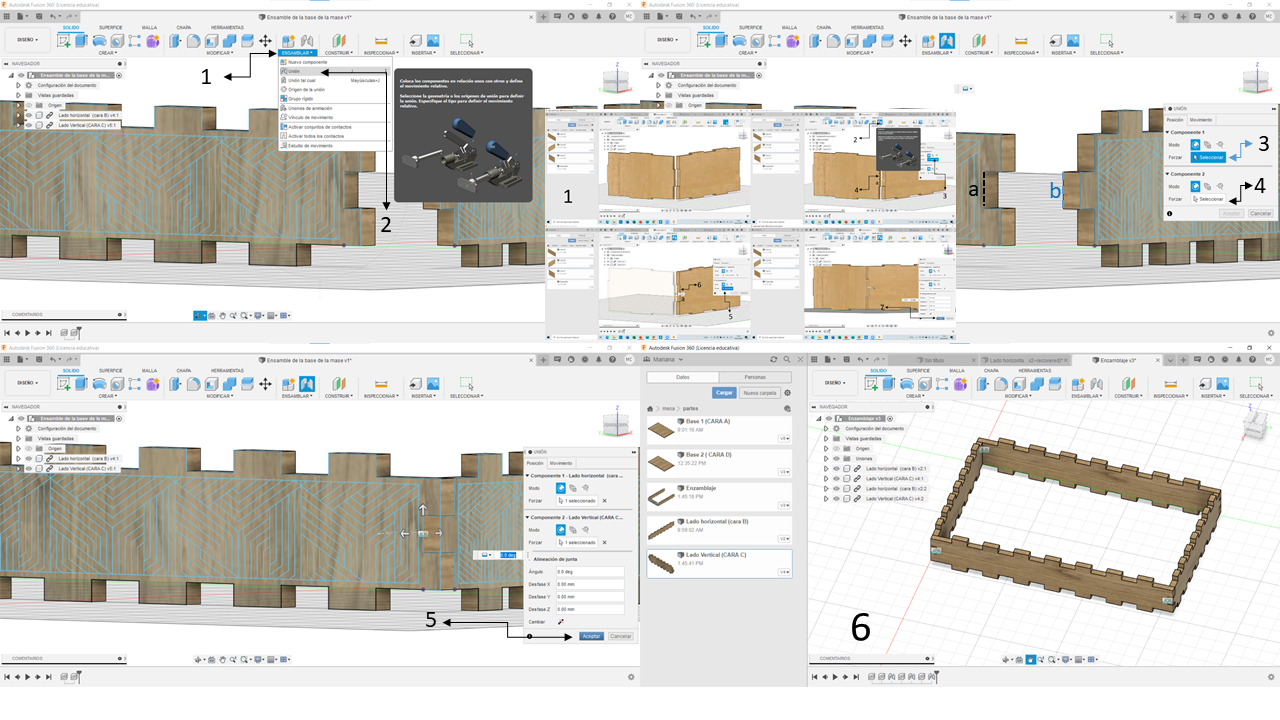Switch to HERRAMIENTAS tab in bottom-right window
Viewport: 1280px width, 720px height.
1033,370
